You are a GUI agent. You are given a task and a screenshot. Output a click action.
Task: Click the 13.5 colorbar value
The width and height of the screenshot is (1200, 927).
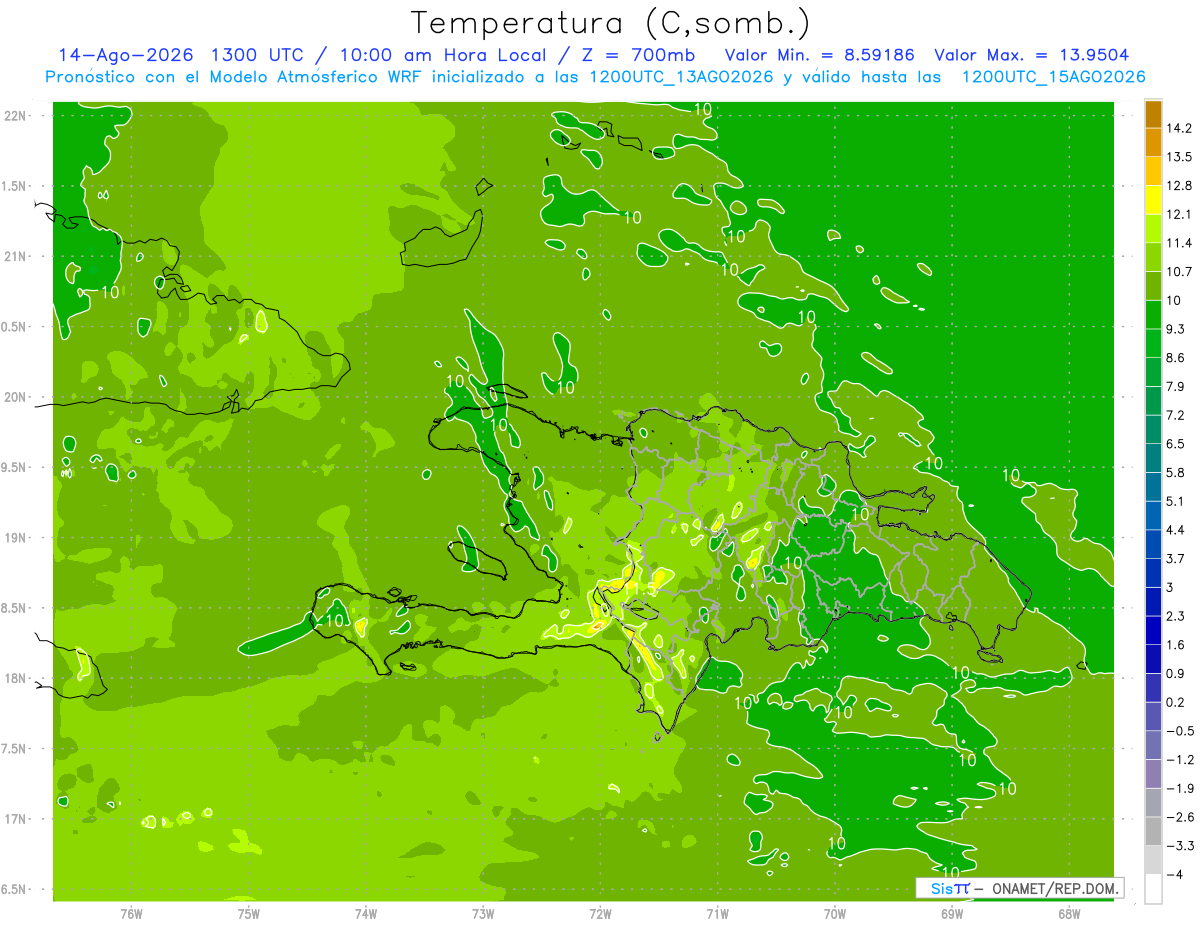click(x=1179, y=157)
